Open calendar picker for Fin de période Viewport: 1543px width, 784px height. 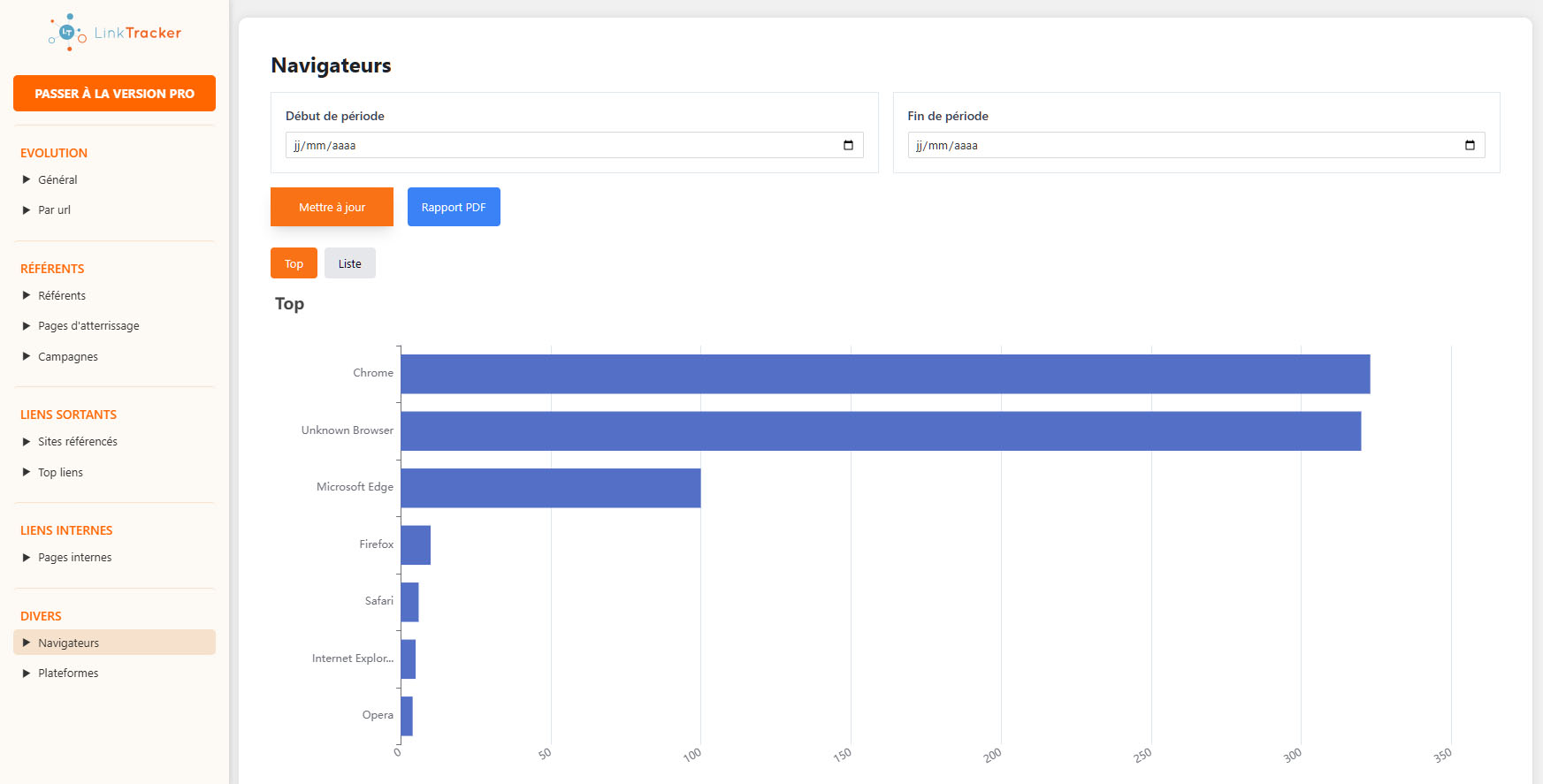pos(1470,145)
